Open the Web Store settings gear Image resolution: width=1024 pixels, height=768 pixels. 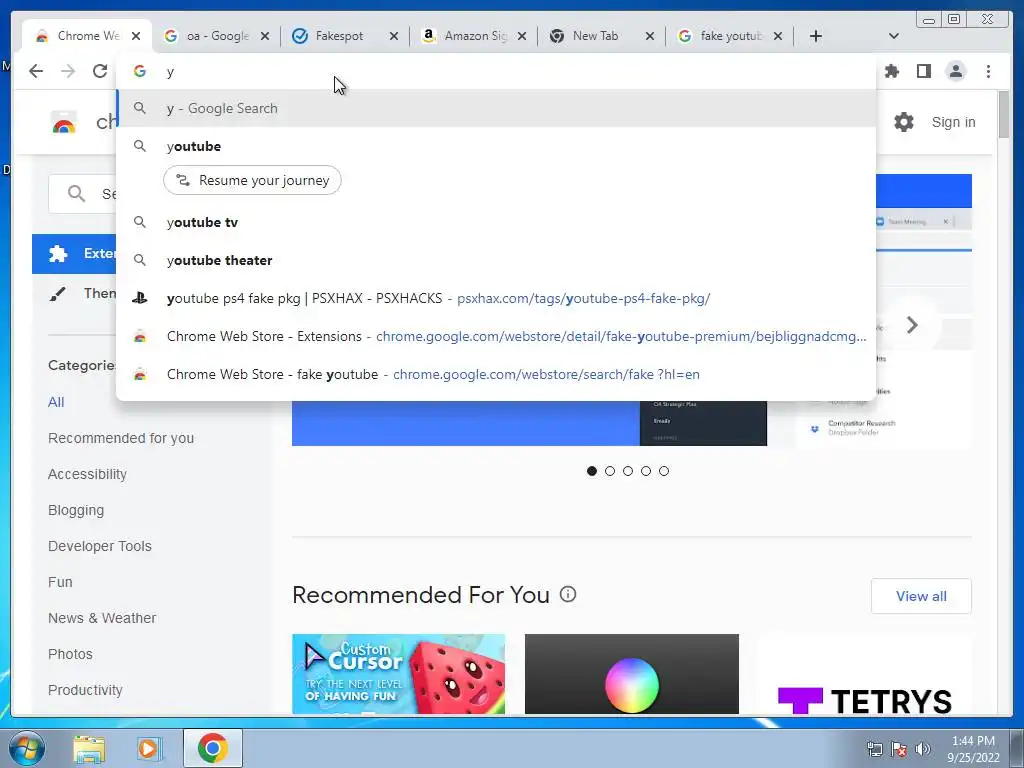904,122
